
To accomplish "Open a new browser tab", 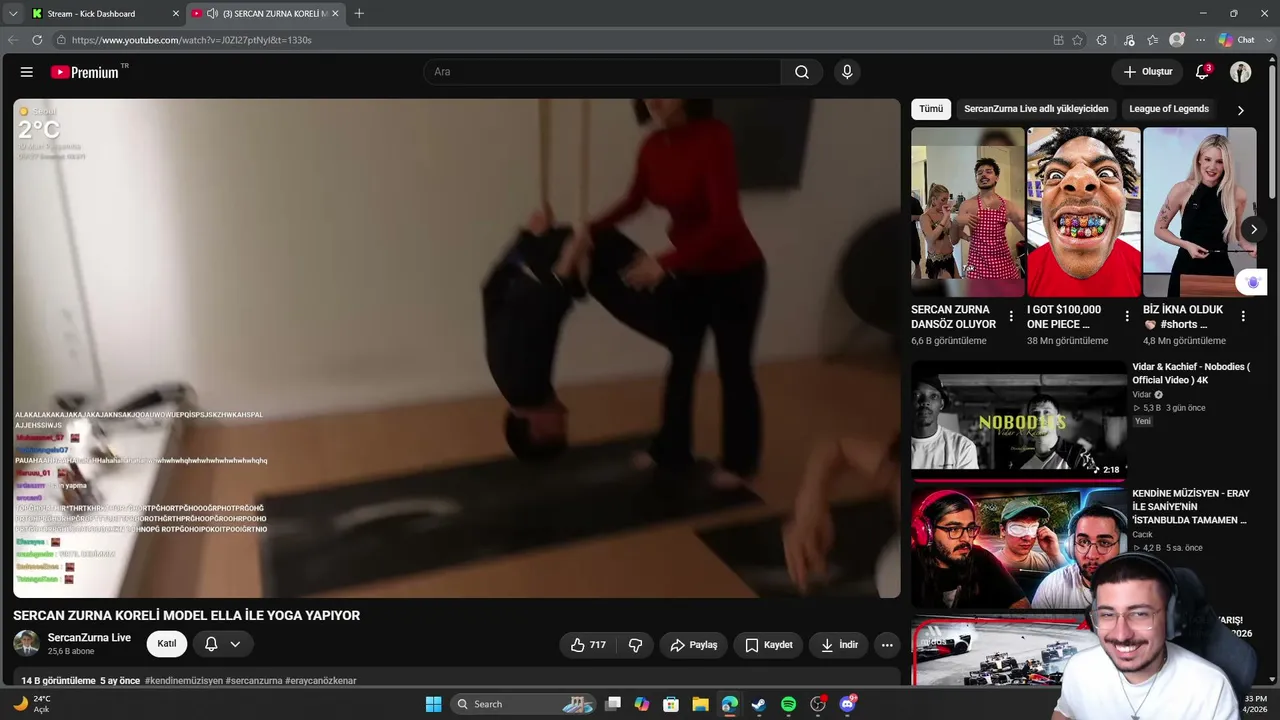I will [359, 14].
